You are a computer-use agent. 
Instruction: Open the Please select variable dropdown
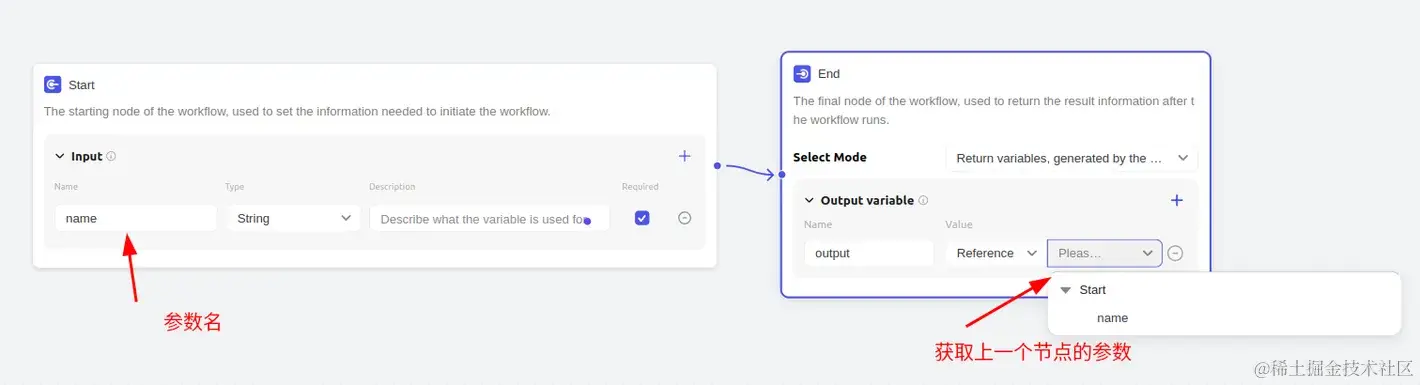(x=1105, y=253)
